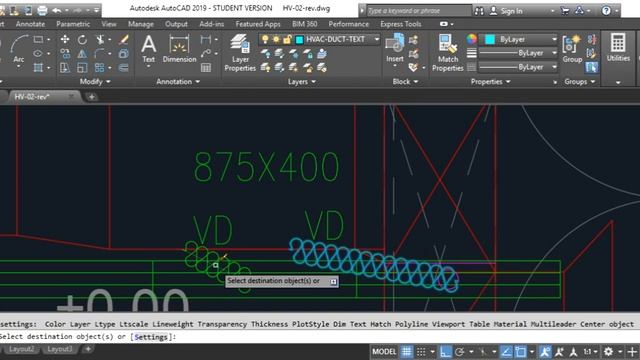The width and height of the screenshot is (640, 360).
Task: Open the Parametric ribbon tab
Action: (x=73, y=24)
